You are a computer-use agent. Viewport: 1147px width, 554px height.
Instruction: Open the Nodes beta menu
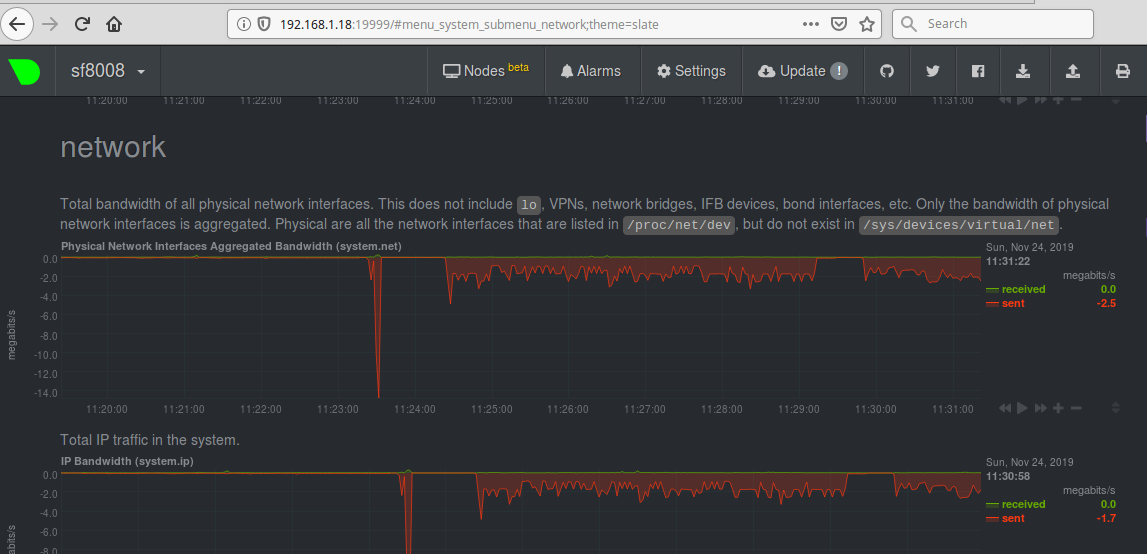tap(486, 71)
